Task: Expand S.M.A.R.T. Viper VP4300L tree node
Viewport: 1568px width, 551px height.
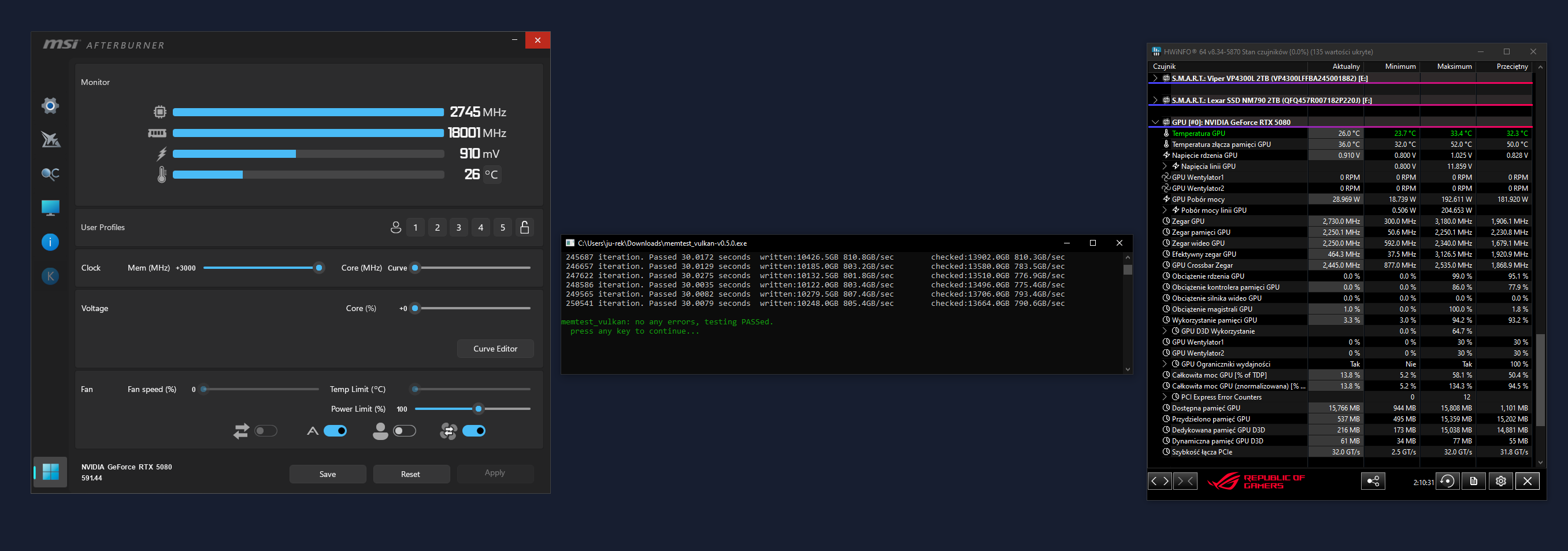Action: tap(1155, 79)
